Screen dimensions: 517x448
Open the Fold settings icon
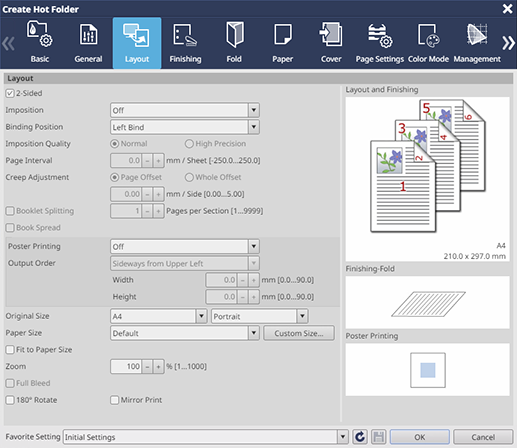tap(234, 35)
